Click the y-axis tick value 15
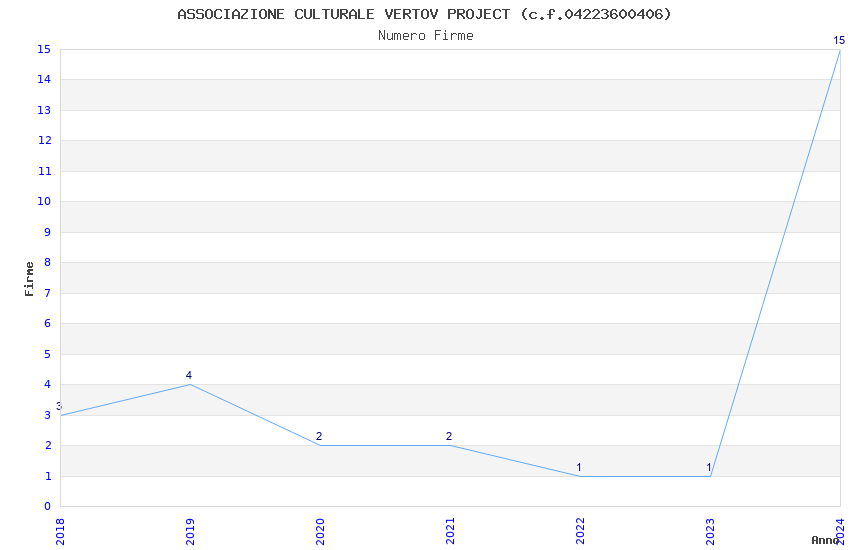The height and width of the screenshot is (550, 850). 44,49
